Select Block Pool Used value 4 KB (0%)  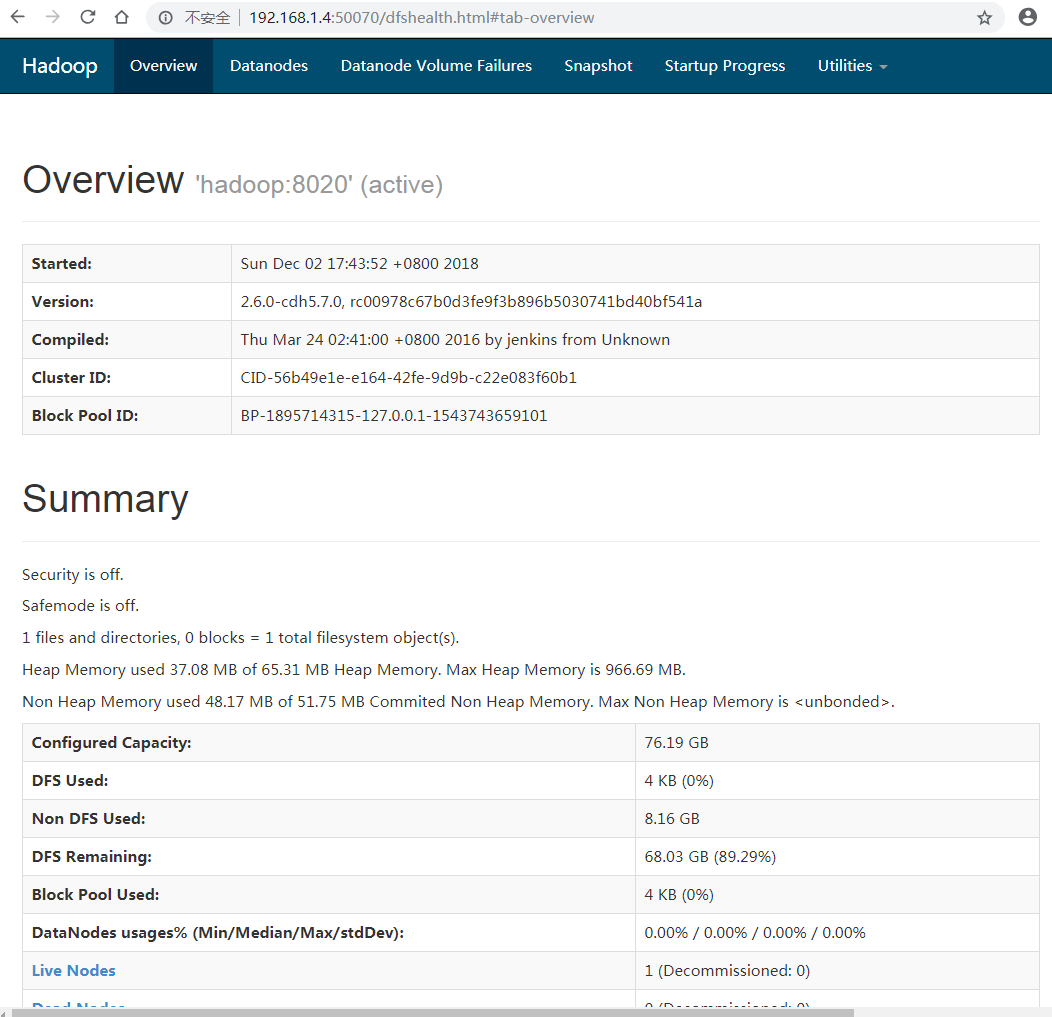point(679,895)
